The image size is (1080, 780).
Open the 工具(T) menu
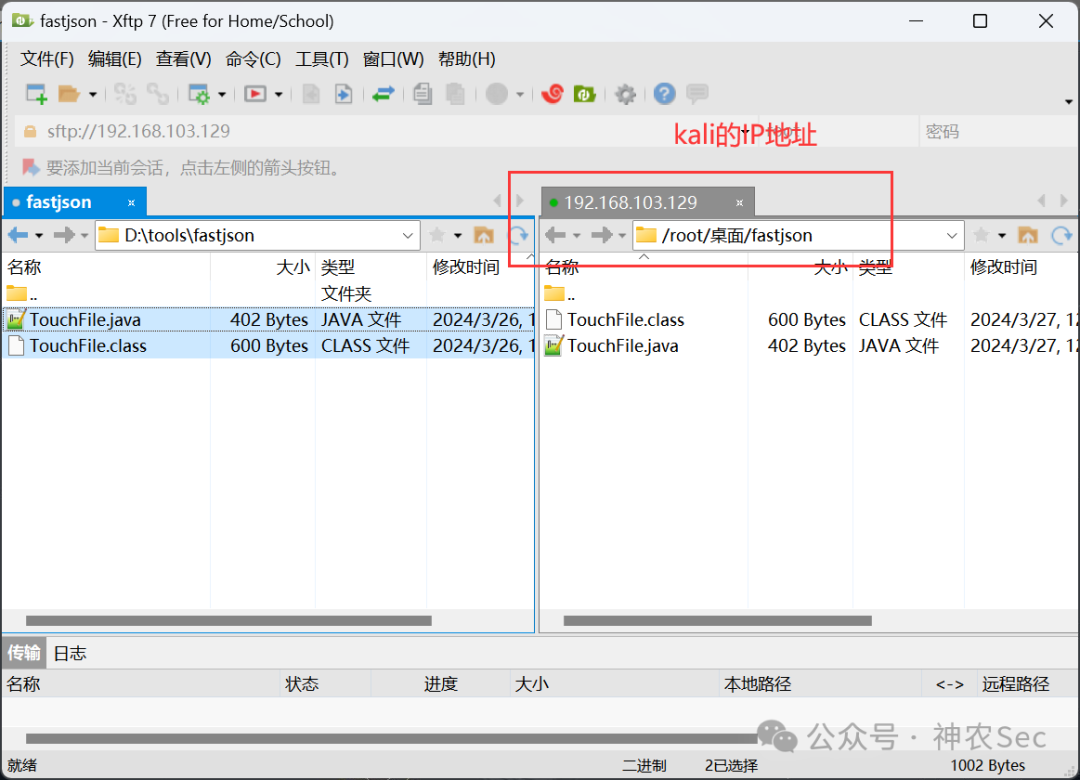[322, 59]
